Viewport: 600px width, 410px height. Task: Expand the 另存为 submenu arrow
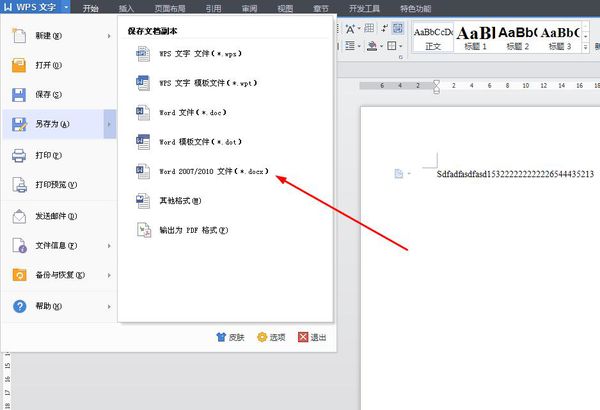point(109,124)
